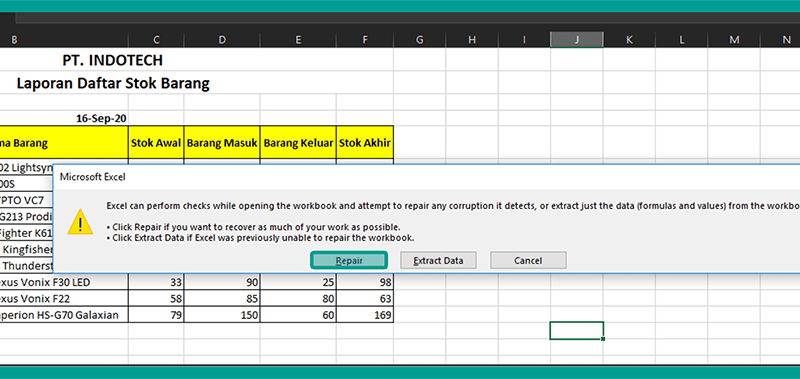Select column G header

tap(419, 40)
